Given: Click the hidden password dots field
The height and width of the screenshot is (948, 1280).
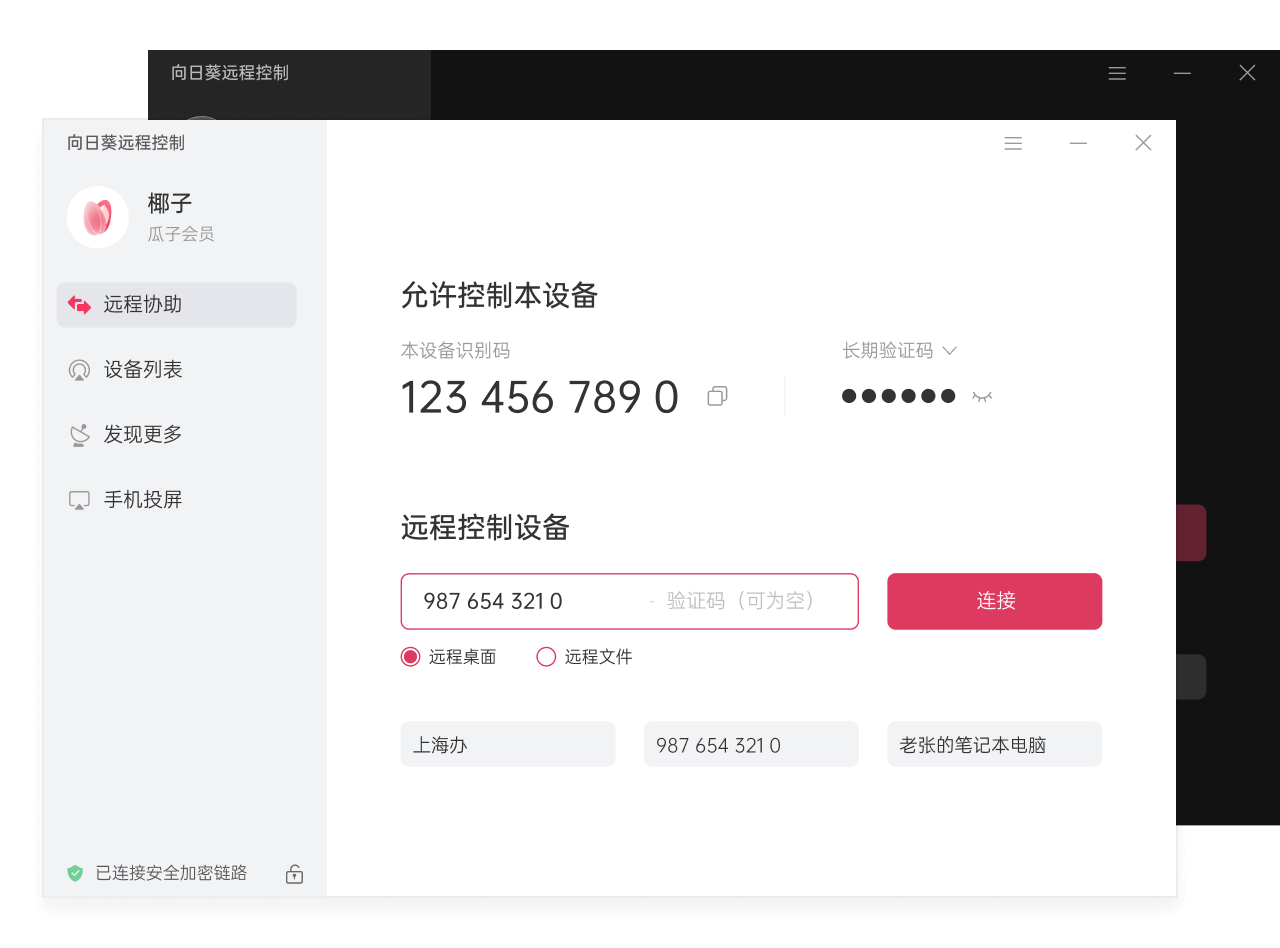Looking at the screenshot, I should [x=899, y=396].
